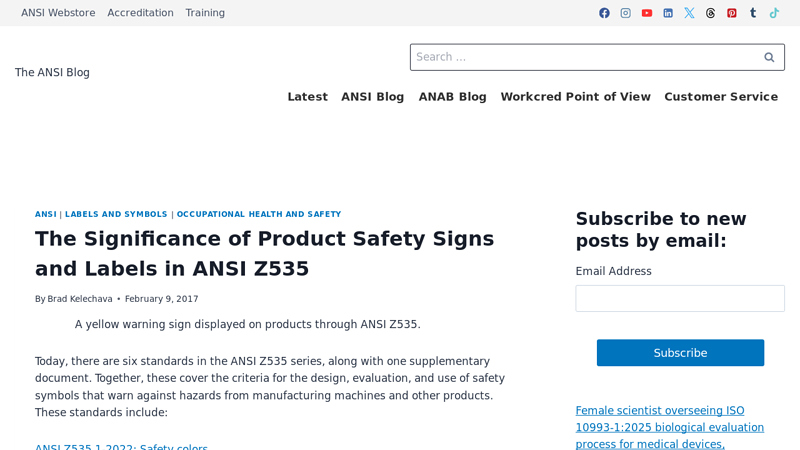Screen dimensions: 800x450
Task: Open Workcred Point of View menu
Action: 576,96
